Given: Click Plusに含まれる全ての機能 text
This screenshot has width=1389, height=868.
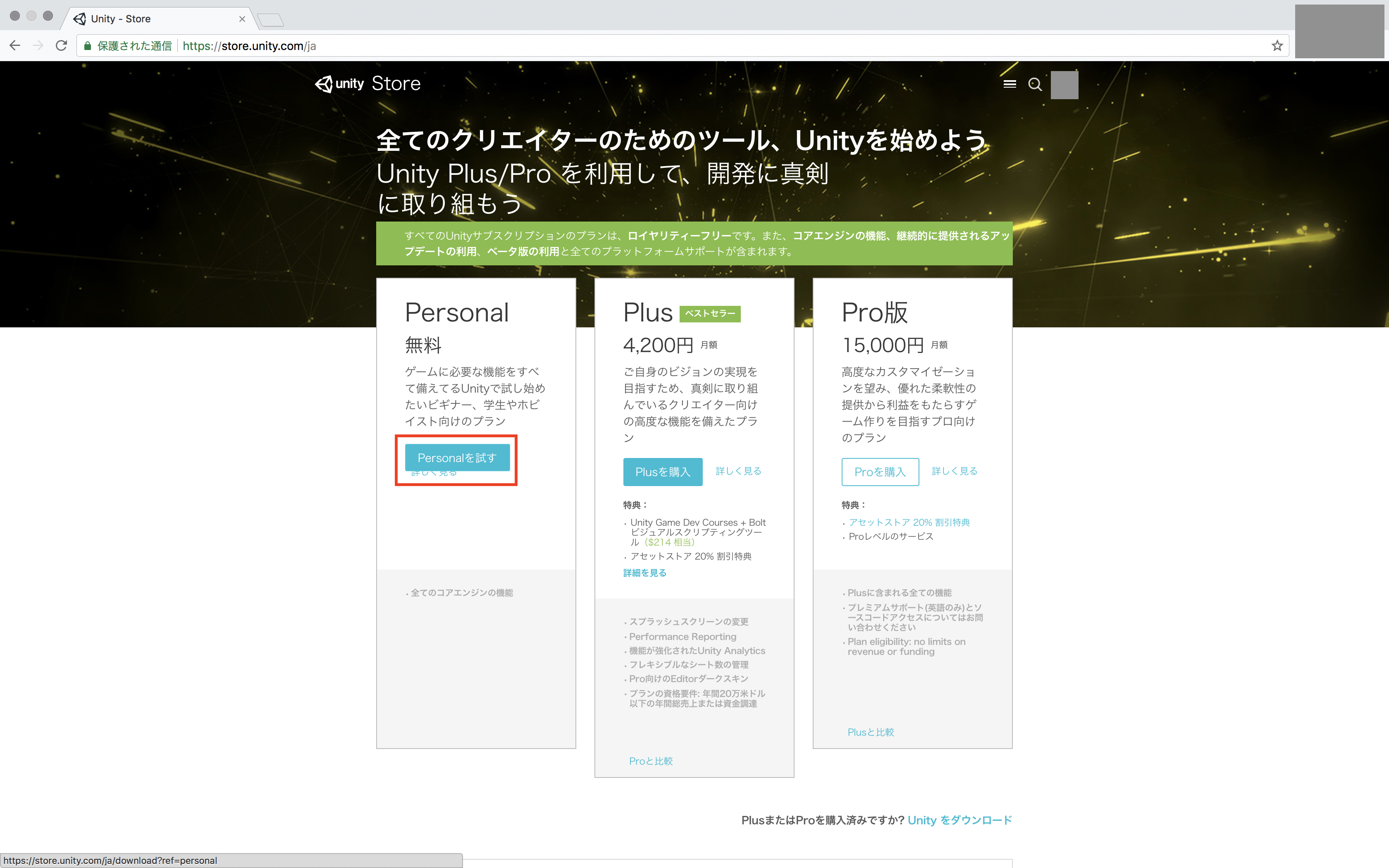Looking at the screenshot, I should (900, 593).
